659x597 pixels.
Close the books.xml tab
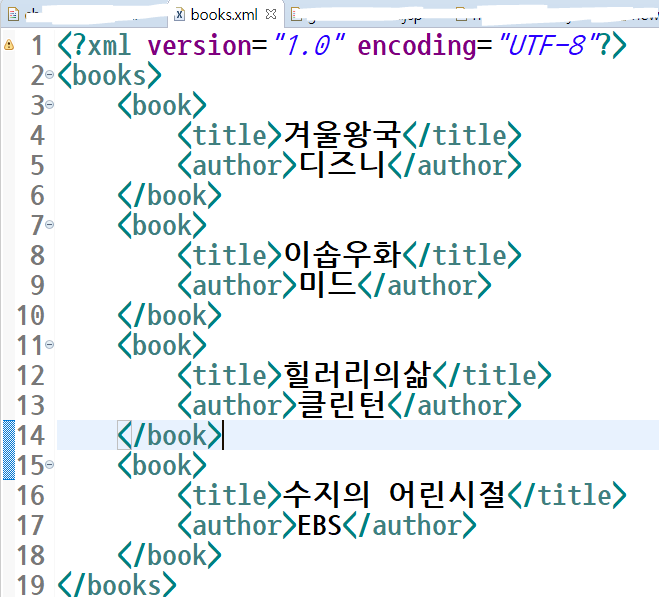(x=271, y=15)
